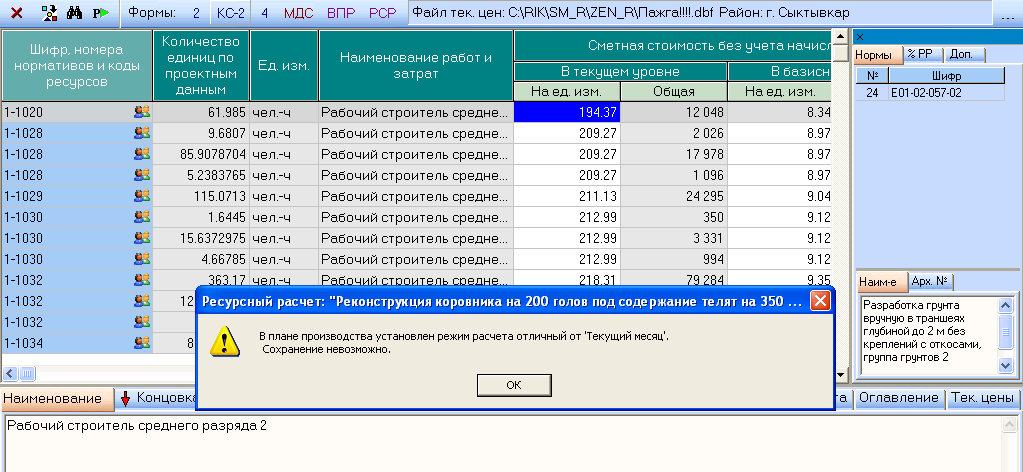1023x472 pixels.
Task: Switch to the Арх. № tab
Action: tap(931, 282)
